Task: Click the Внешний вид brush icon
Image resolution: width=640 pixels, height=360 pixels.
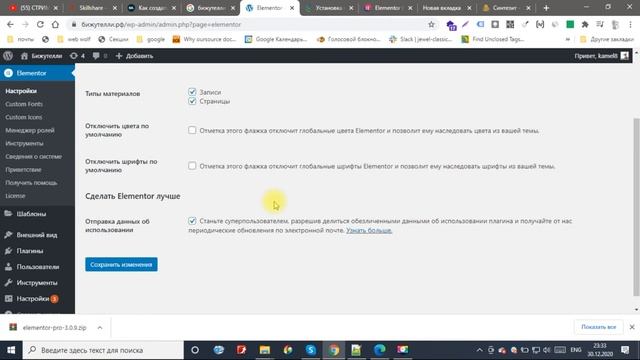Action: tap(8, 235)
